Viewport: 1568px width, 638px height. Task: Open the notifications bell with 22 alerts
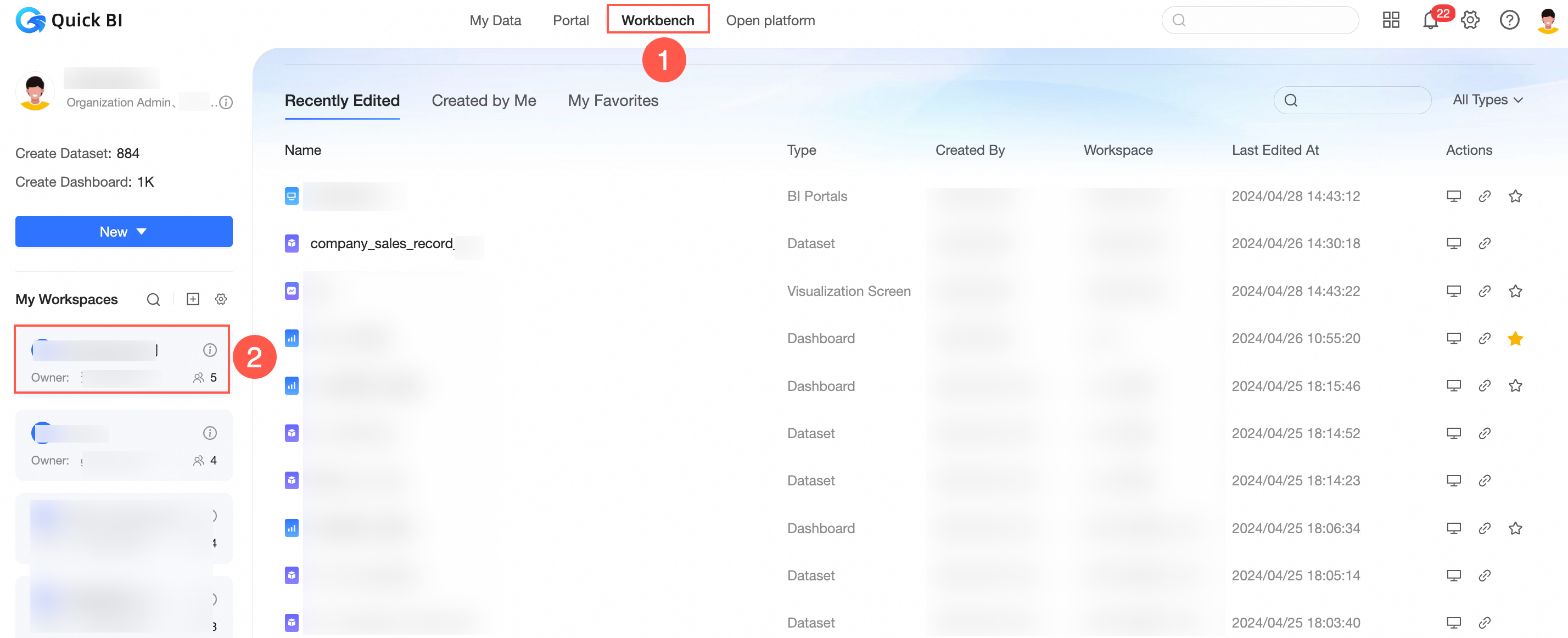tap(1430, 20)
